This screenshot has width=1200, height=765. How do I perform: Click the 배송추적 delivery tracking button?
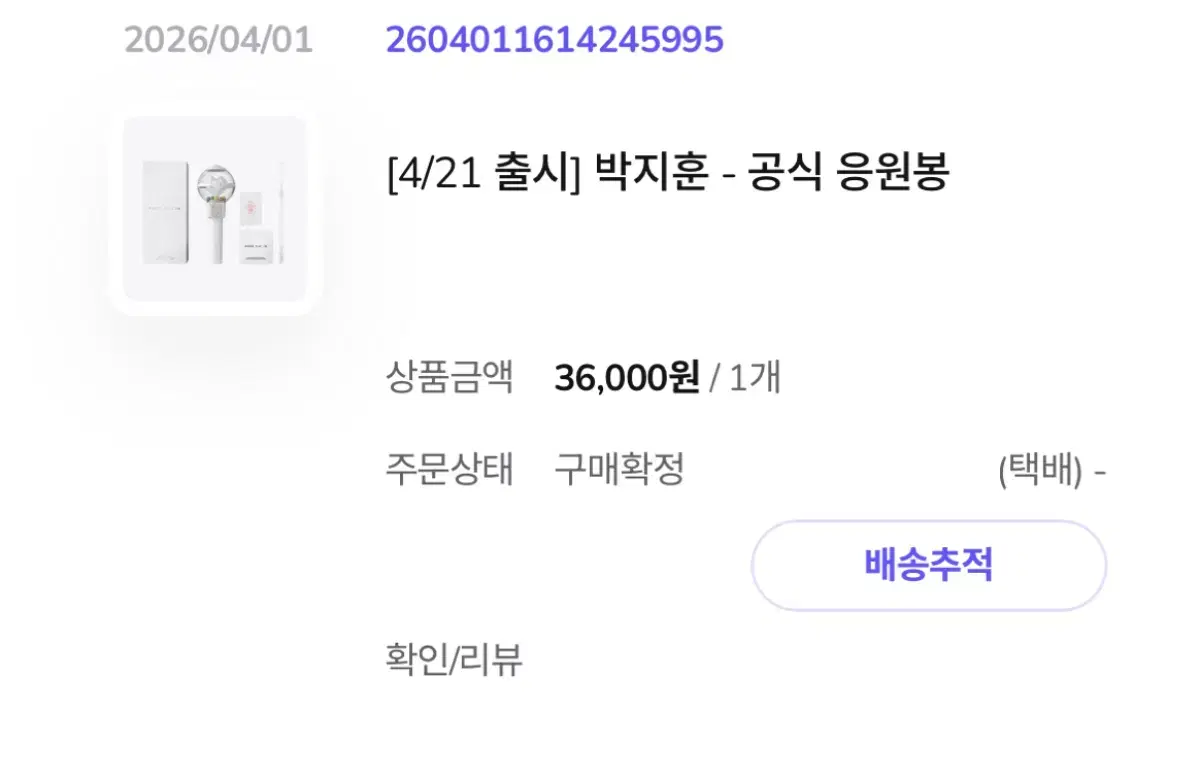point(929,565)
